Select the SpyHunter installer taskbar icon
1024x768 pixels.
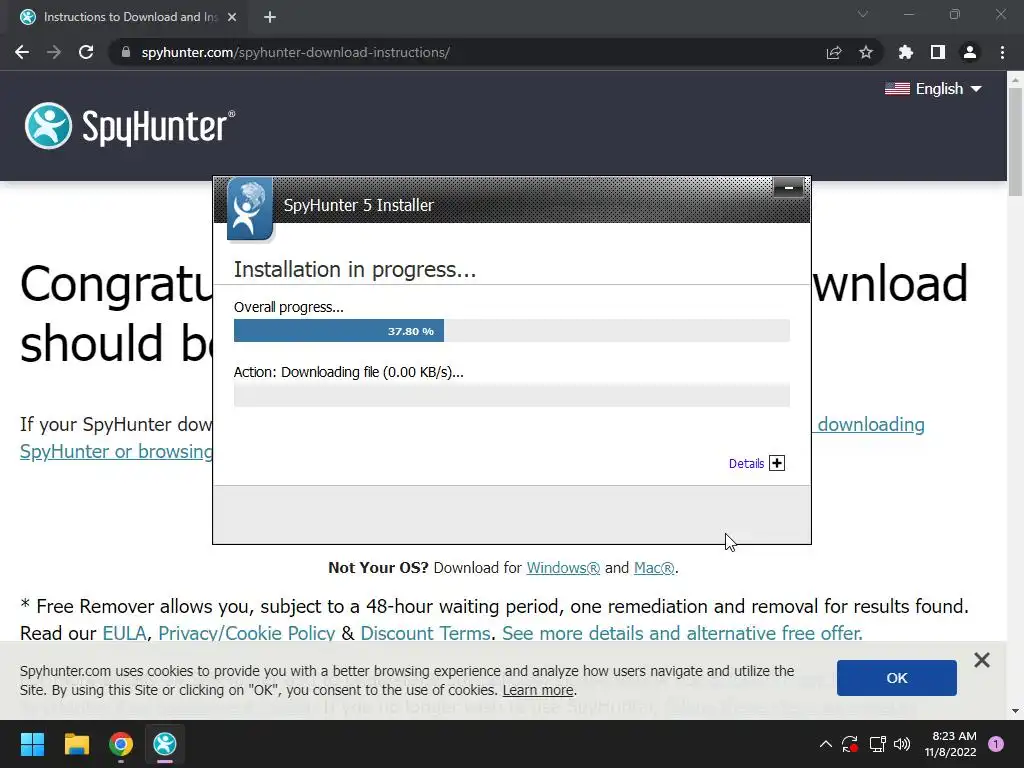(165, 744)
